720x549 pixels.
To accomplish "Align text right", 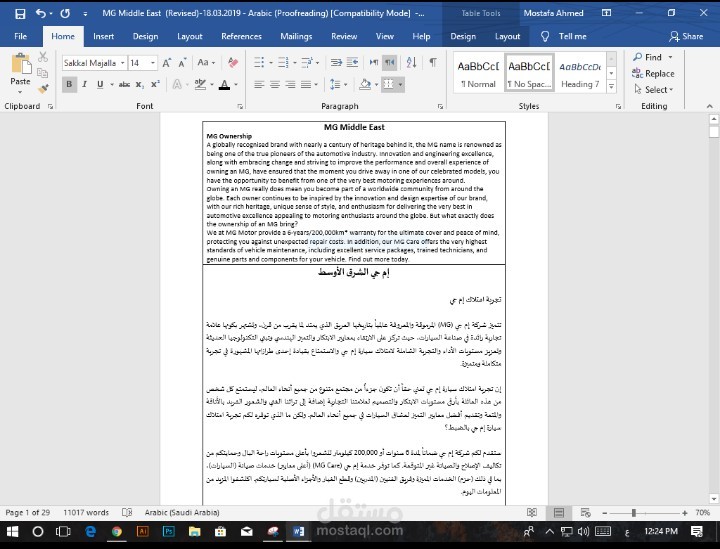I will (290, 84).
